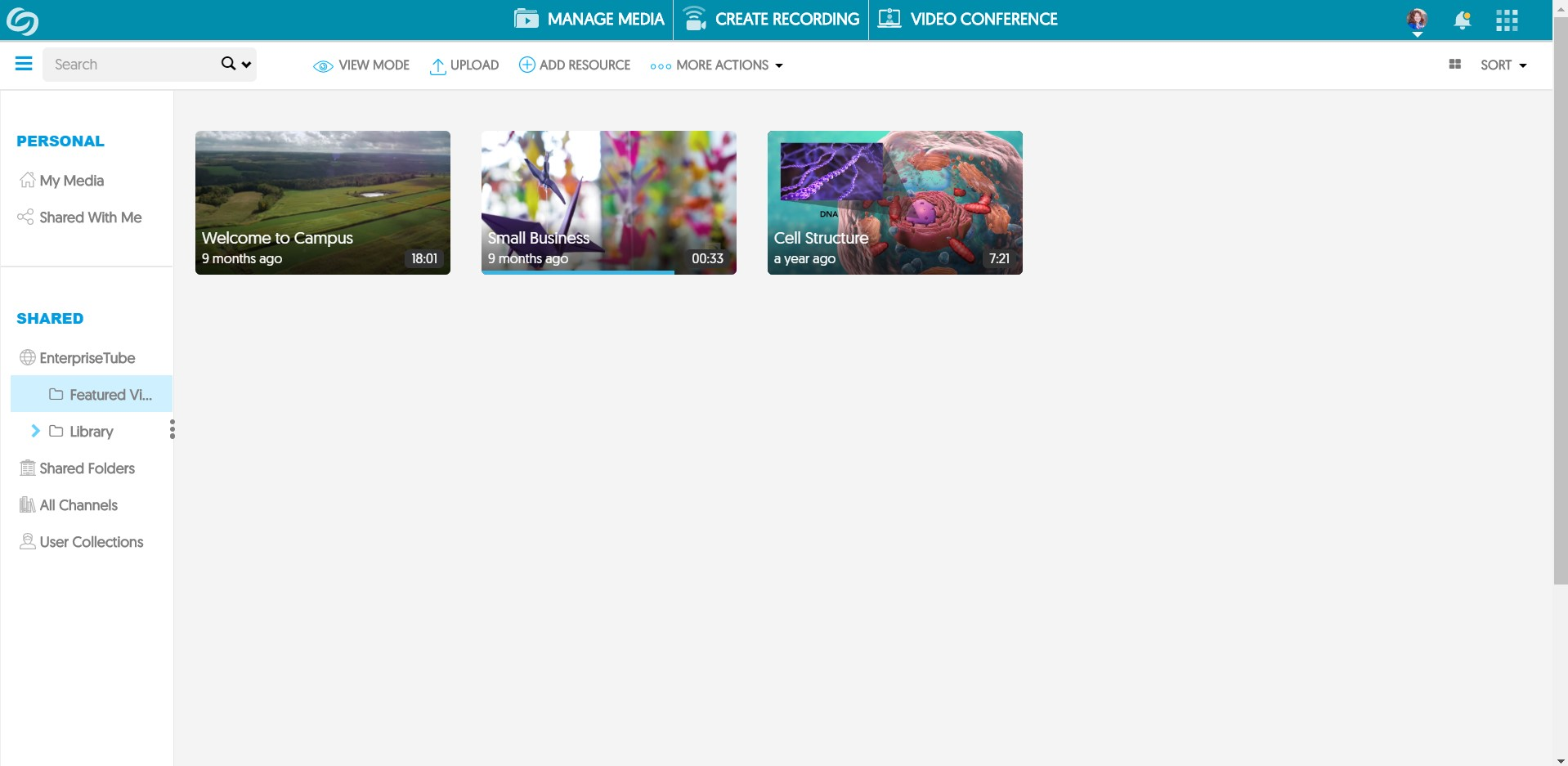
Task: Expand the search options dropdown arrow
Action: pyautogui.click(x=246, y=65)
